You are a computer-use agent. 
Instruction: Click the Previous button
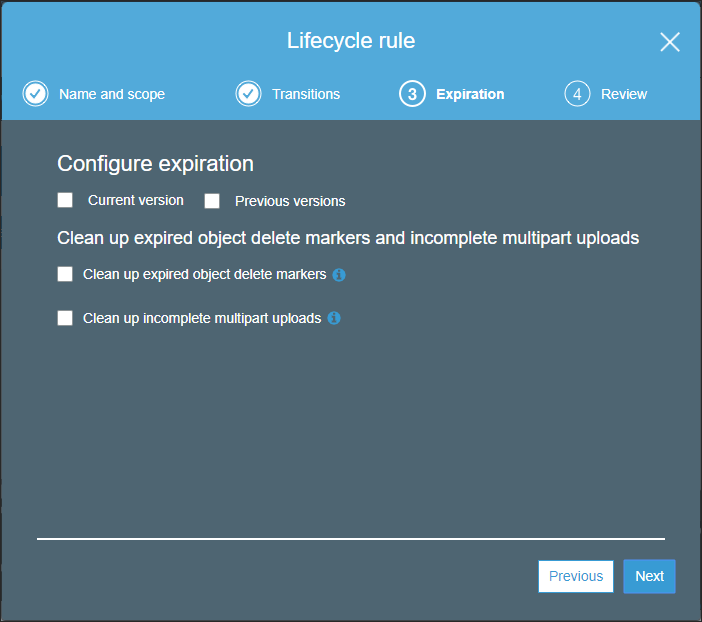tap(576, 576)
